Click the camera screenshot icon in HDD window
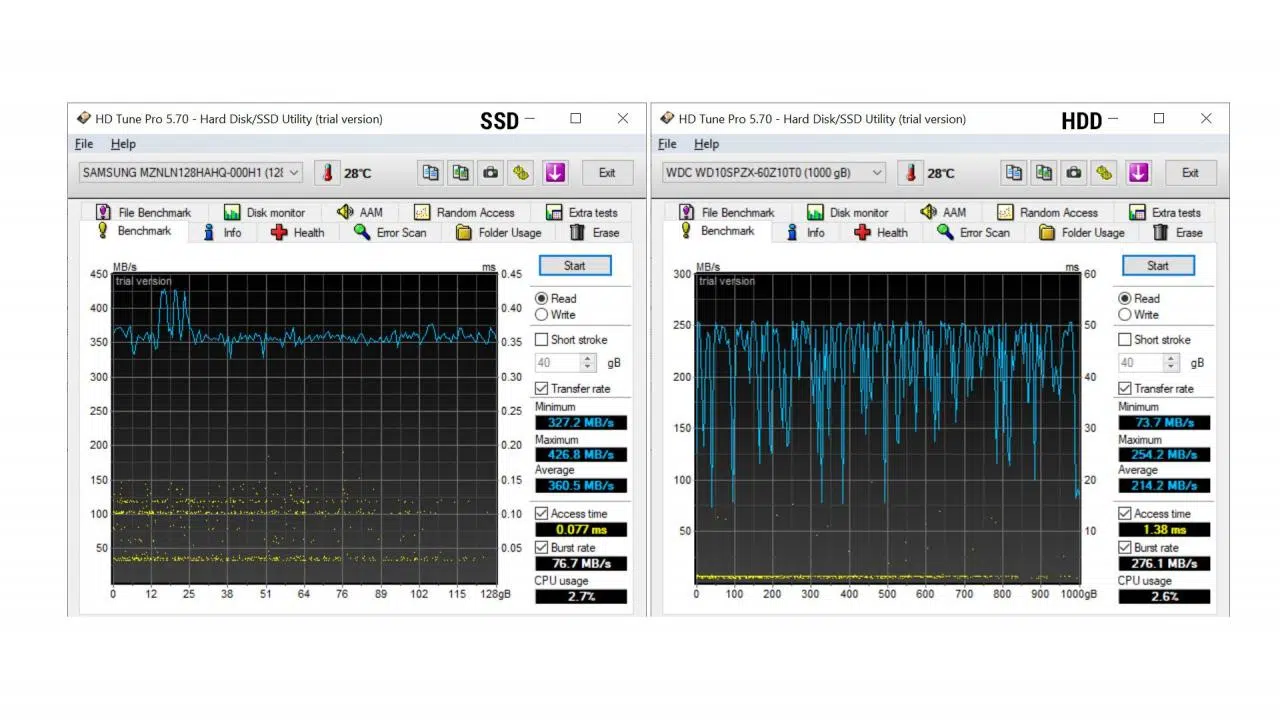Viewport: 1280px width, 720px height. tap(1074, 173)
